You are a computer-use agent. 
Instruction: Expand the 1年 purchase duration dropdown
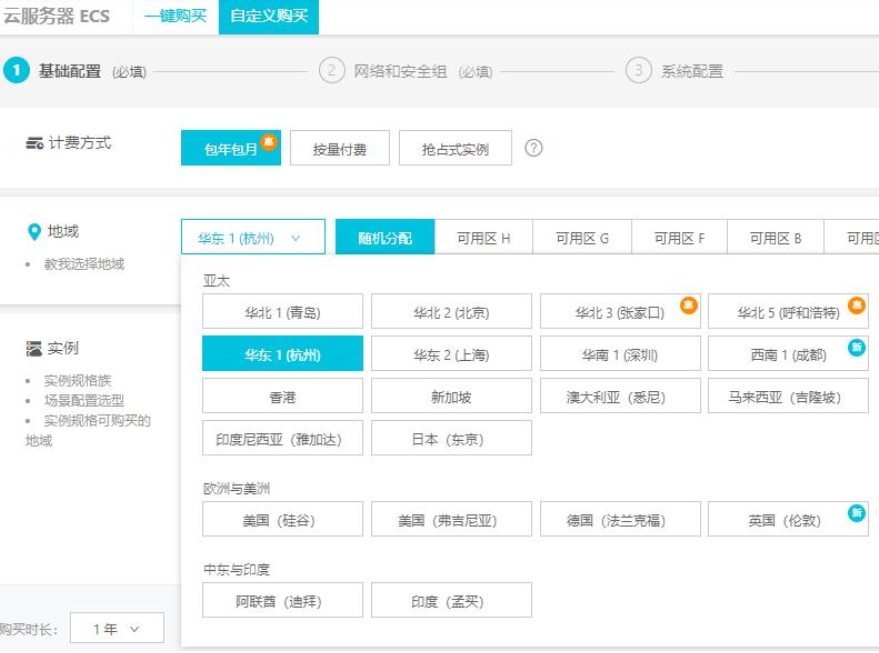[116, 629]
